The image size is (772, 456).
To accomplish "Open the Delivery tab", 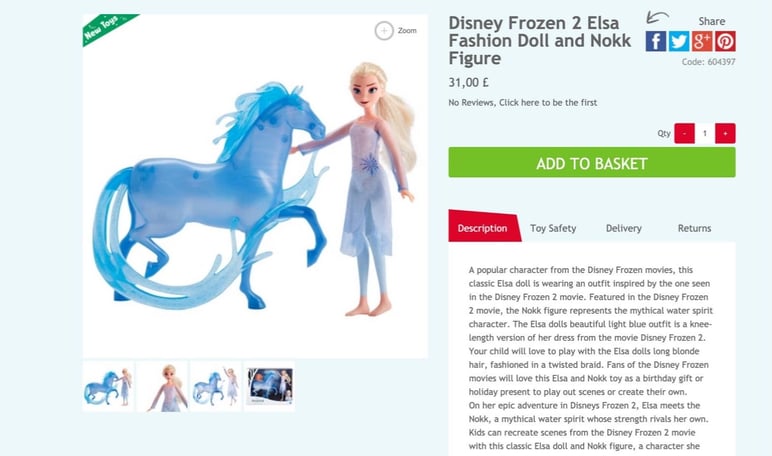I will pyautogui.click(x=624, y=228).
